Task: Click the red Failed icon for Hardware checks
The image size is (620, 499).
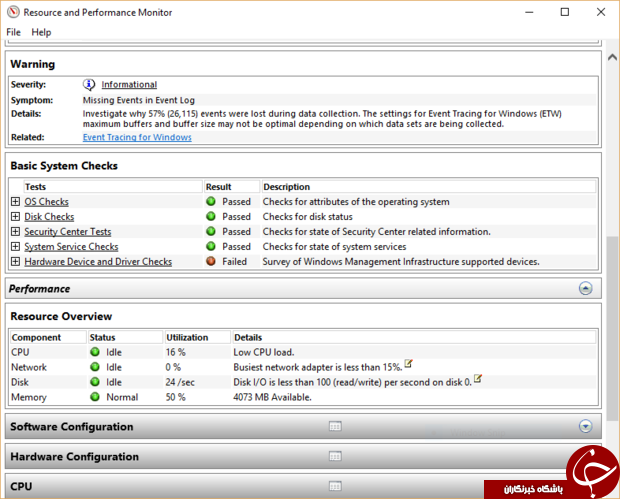Action: (211, 262)
